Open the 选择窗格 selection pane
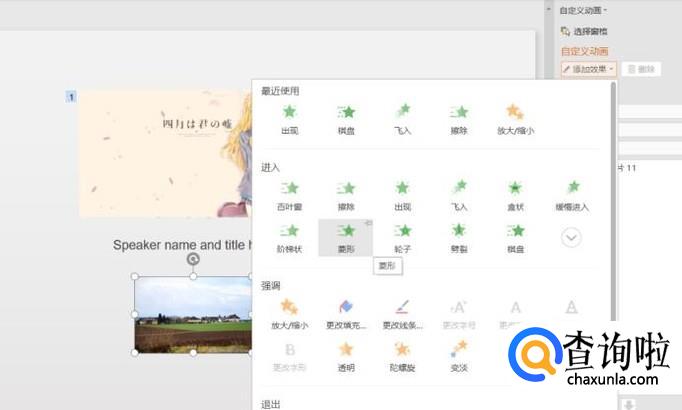Image resolution: width=682 pixels, height=410 pixels. click(x=584, y=31)
